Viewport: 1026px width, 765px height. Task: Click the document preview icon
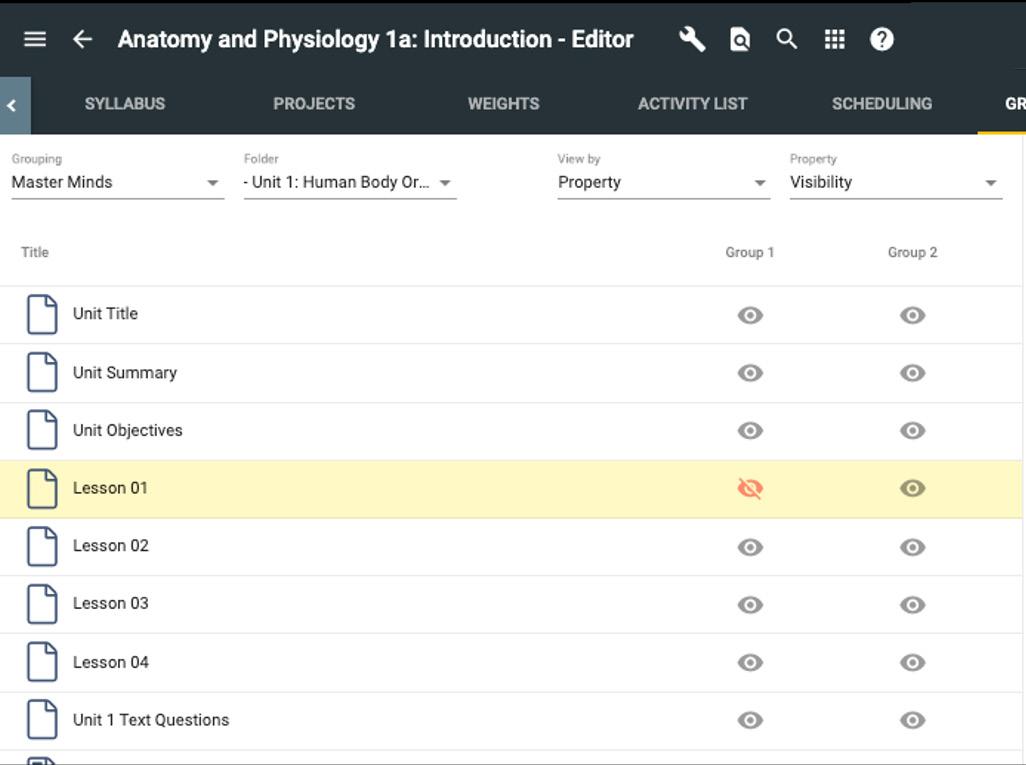(x=740, y=39)
